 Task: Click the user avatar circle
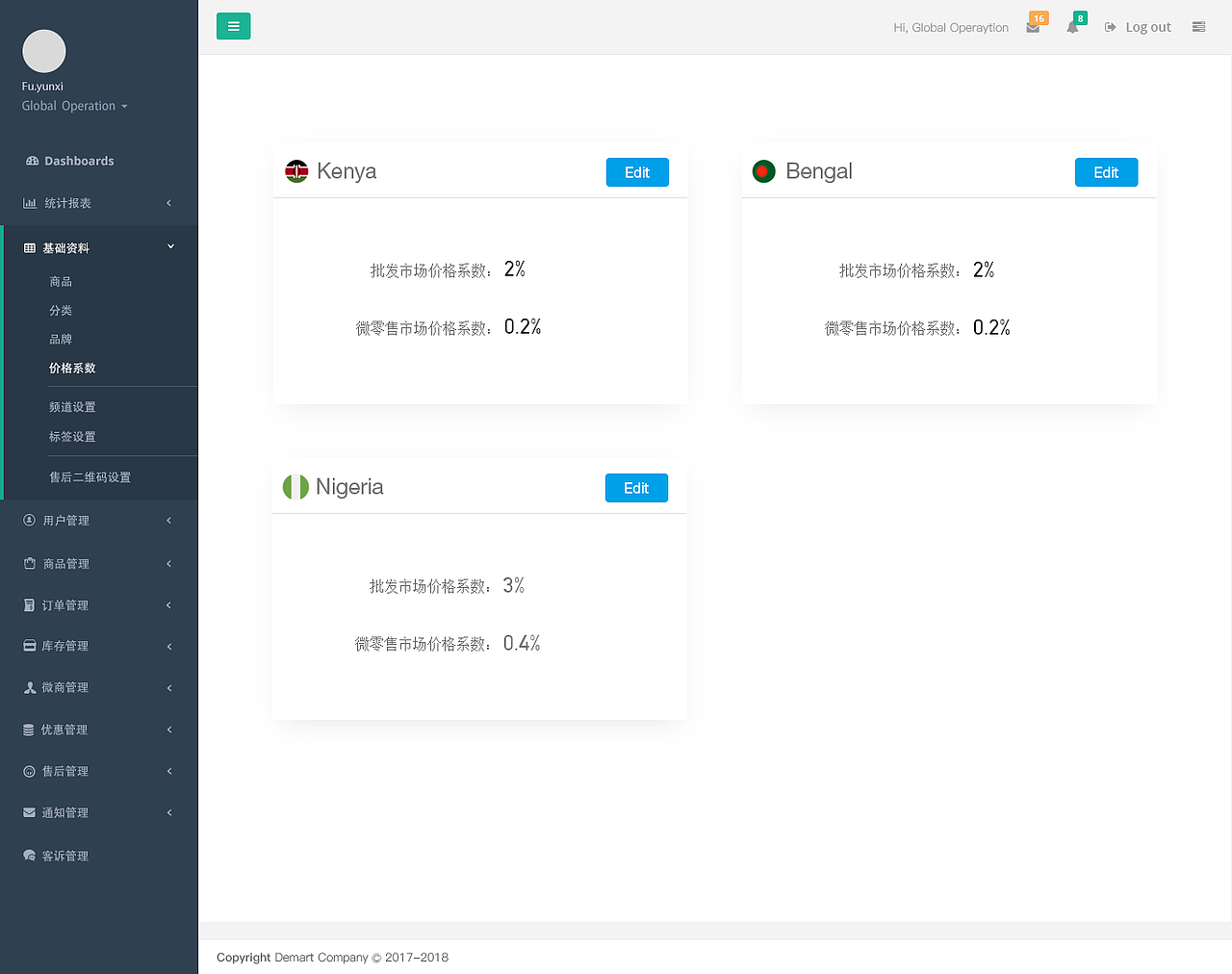point(44,51)
